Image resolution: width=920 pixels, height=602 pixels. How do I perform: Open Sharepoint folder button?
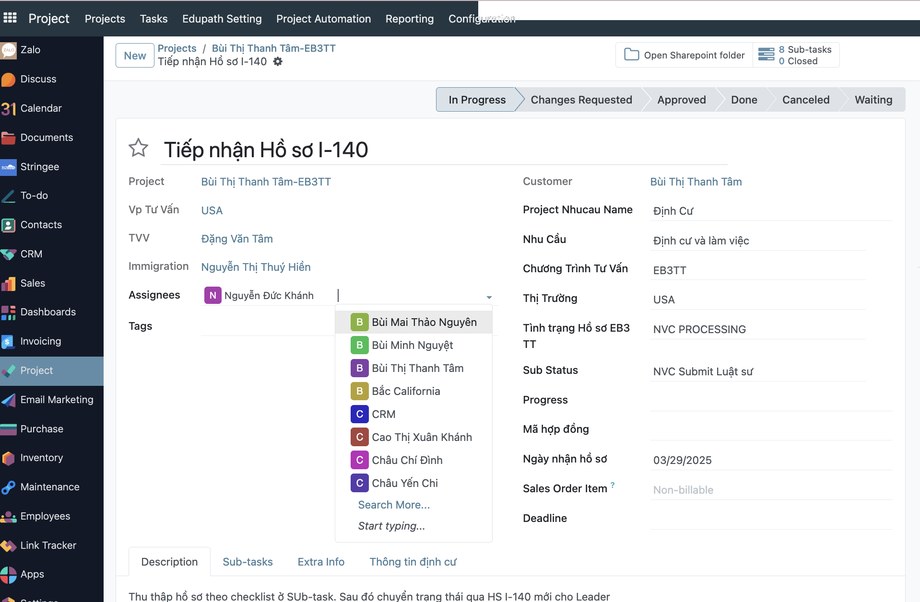point(684,55)
